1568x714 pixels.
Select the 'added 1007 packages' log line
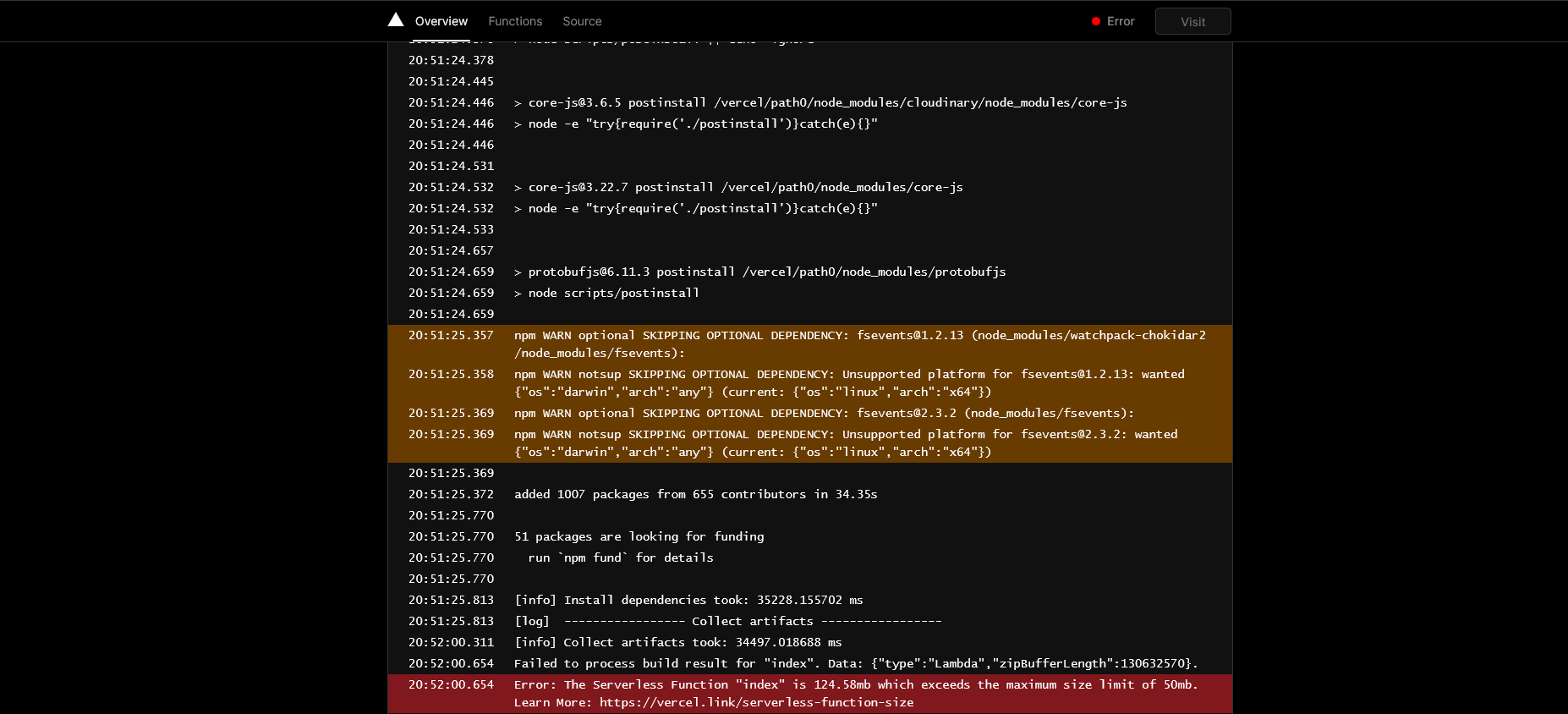[810, 494]
